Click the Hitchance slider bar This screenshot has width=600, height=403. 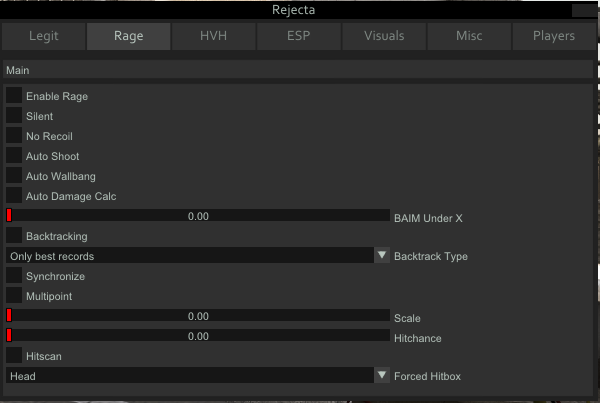point(198,336)
